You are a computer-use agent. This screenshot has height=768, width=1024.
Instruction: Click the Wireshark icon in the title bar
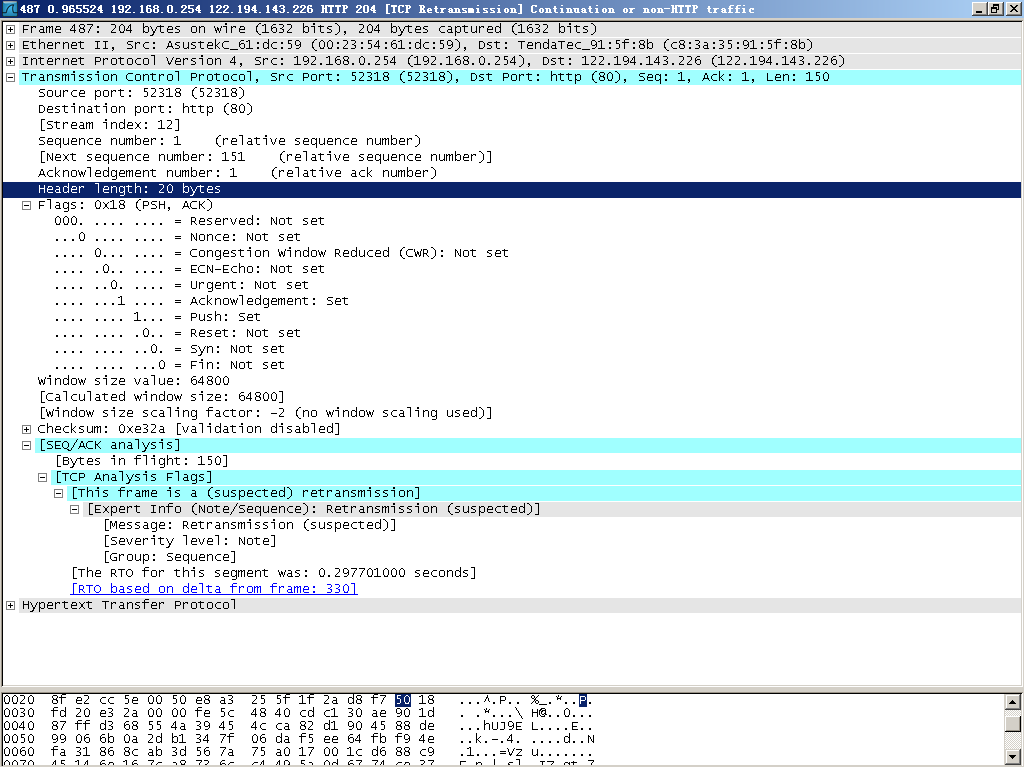tap(10, 9)
